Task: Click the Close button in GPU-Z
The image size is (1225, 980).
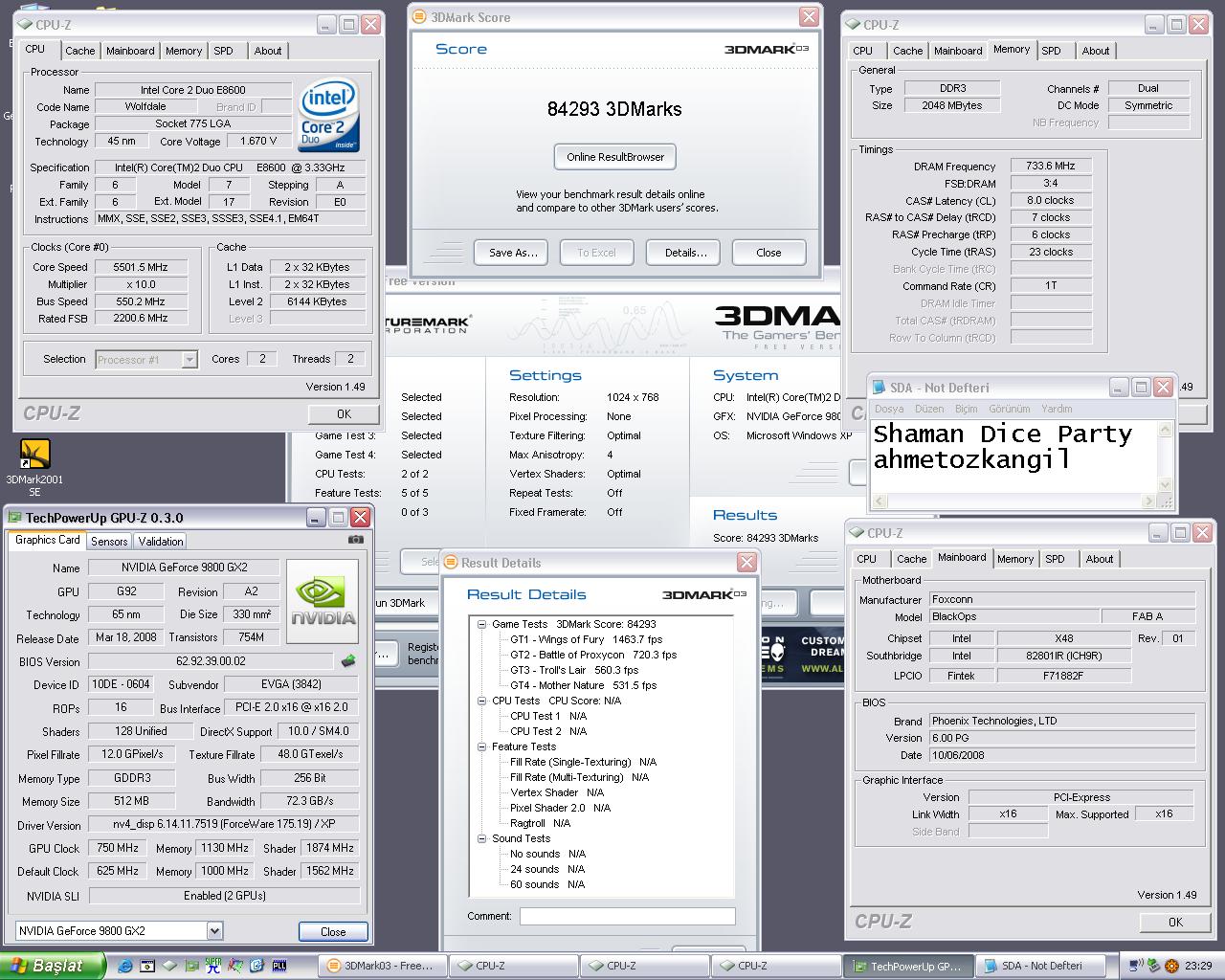Action: [333, 931]
